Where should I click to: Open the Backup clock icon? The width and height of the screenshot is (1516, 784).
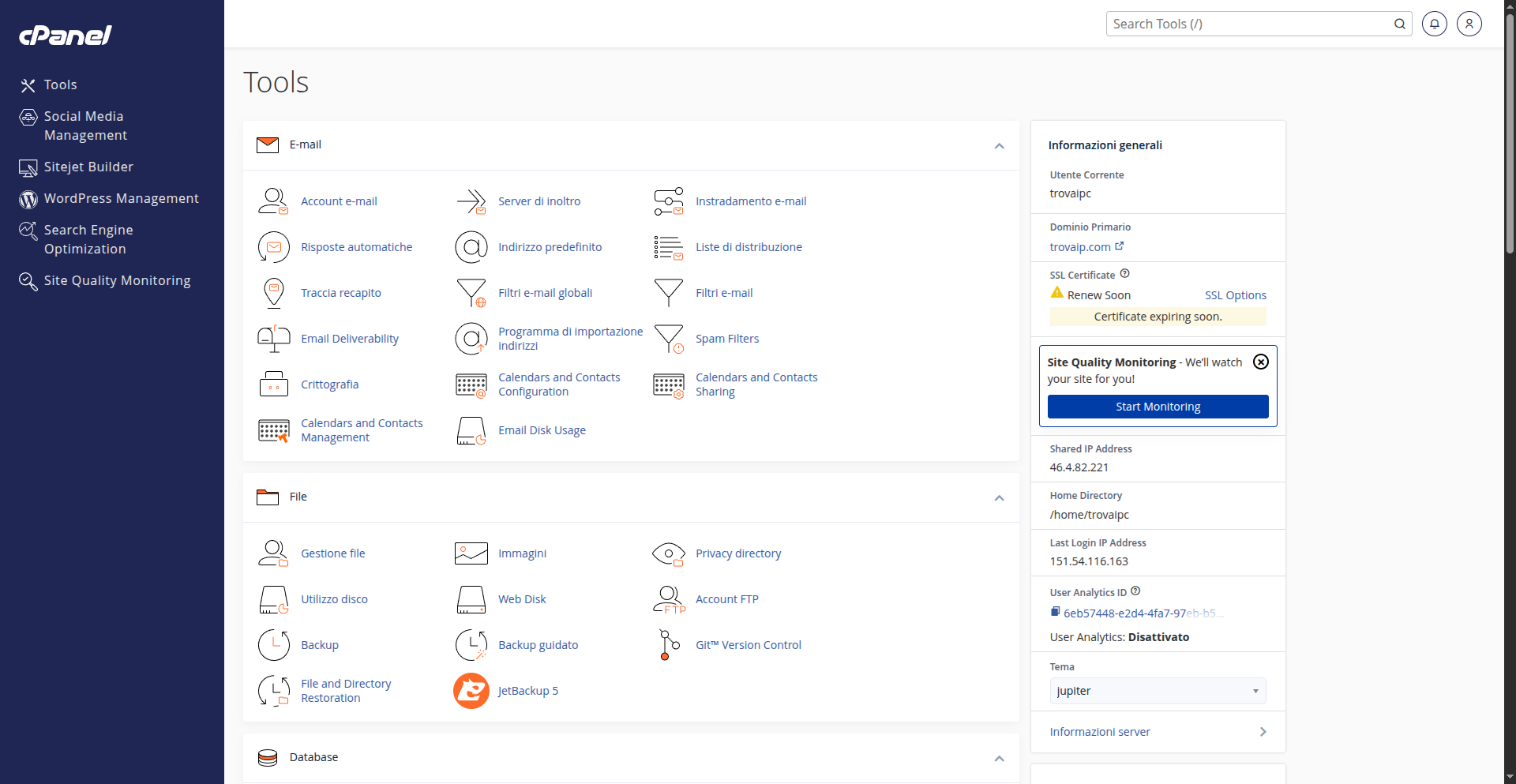point(273,645)
